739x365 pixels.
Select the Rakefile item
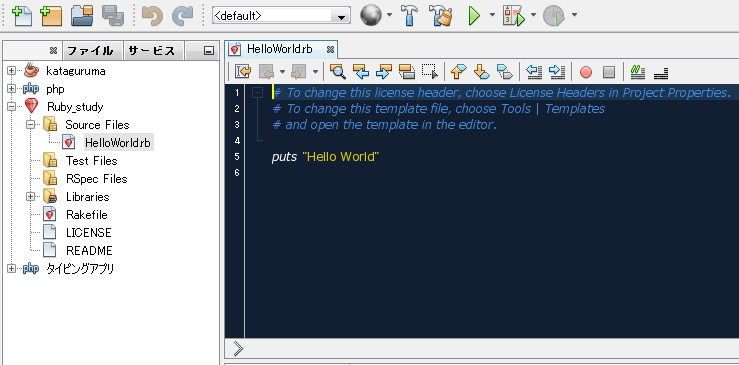87,215
